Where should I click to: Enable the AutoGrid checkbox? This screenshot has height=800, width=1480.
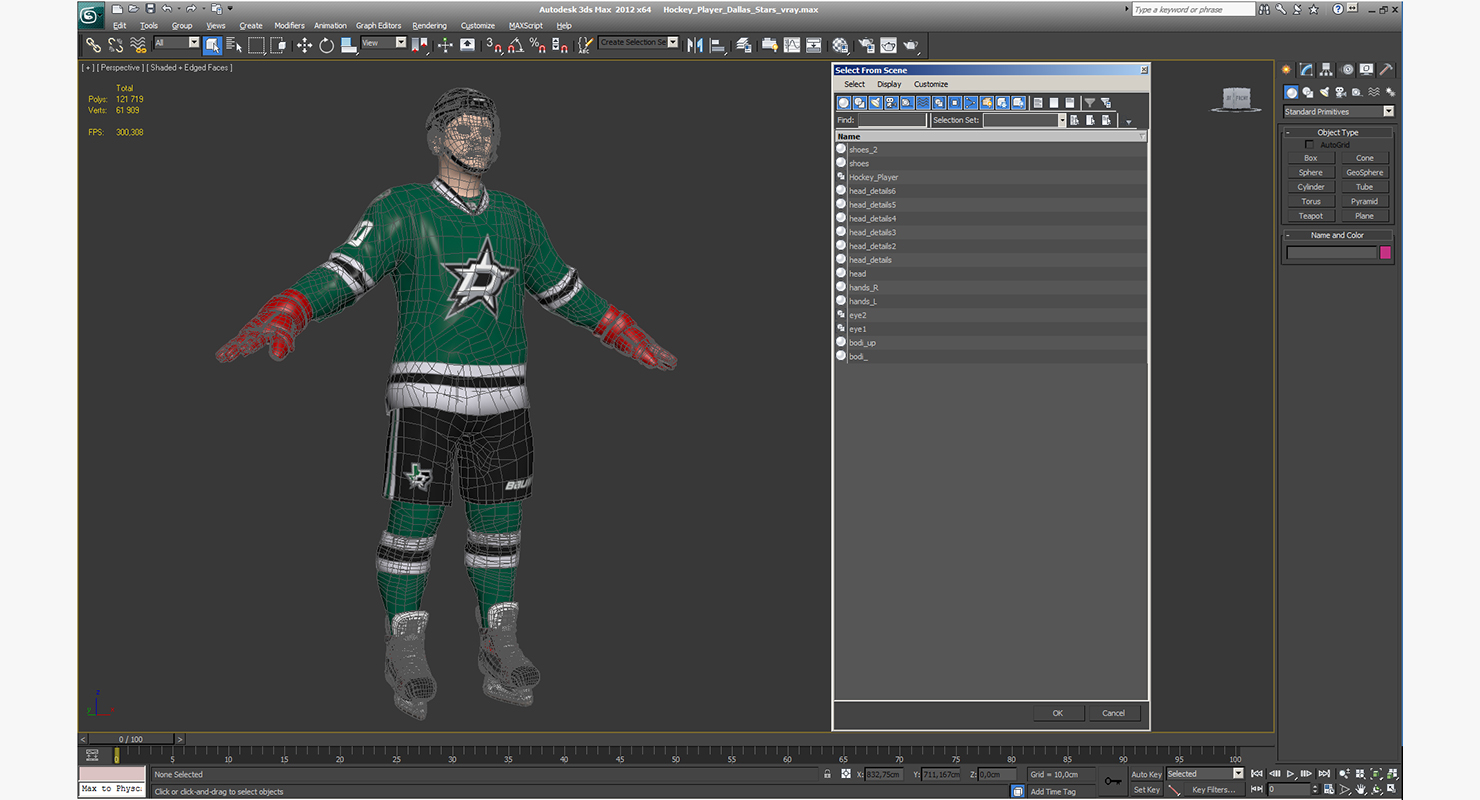1310,145
